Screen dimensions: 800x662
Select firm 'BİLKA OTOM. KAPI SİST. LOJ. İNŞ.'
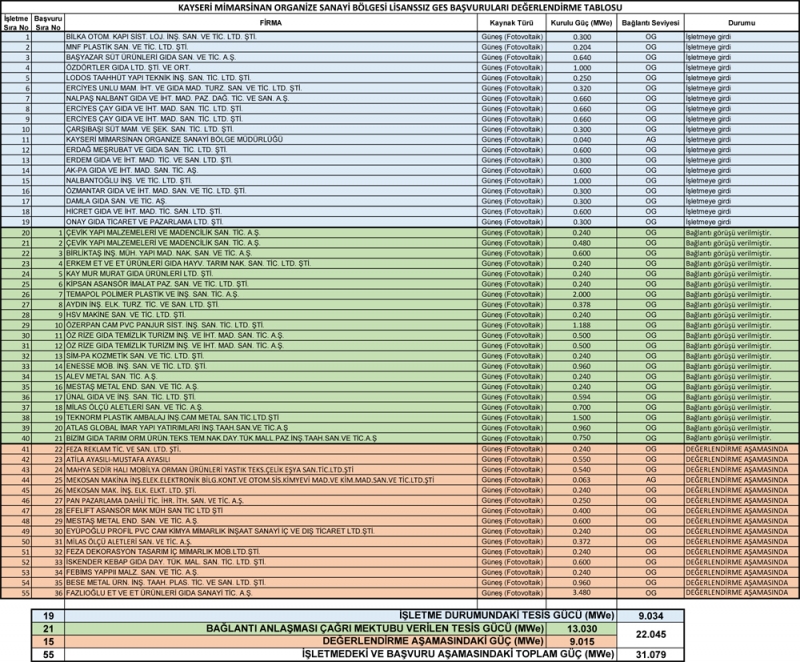[x=161, y=37]
